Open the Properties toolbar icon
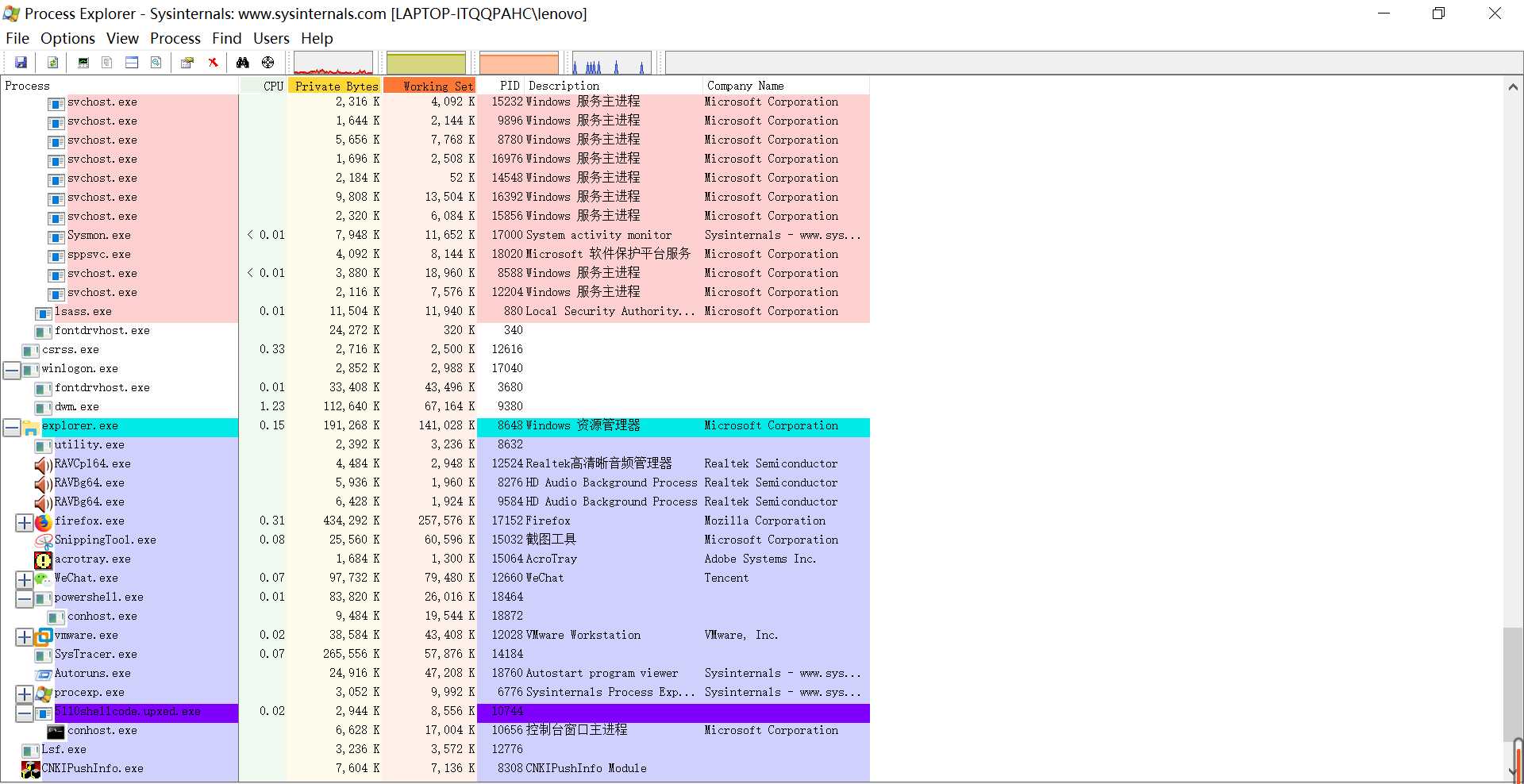 (x=187, y=63)
